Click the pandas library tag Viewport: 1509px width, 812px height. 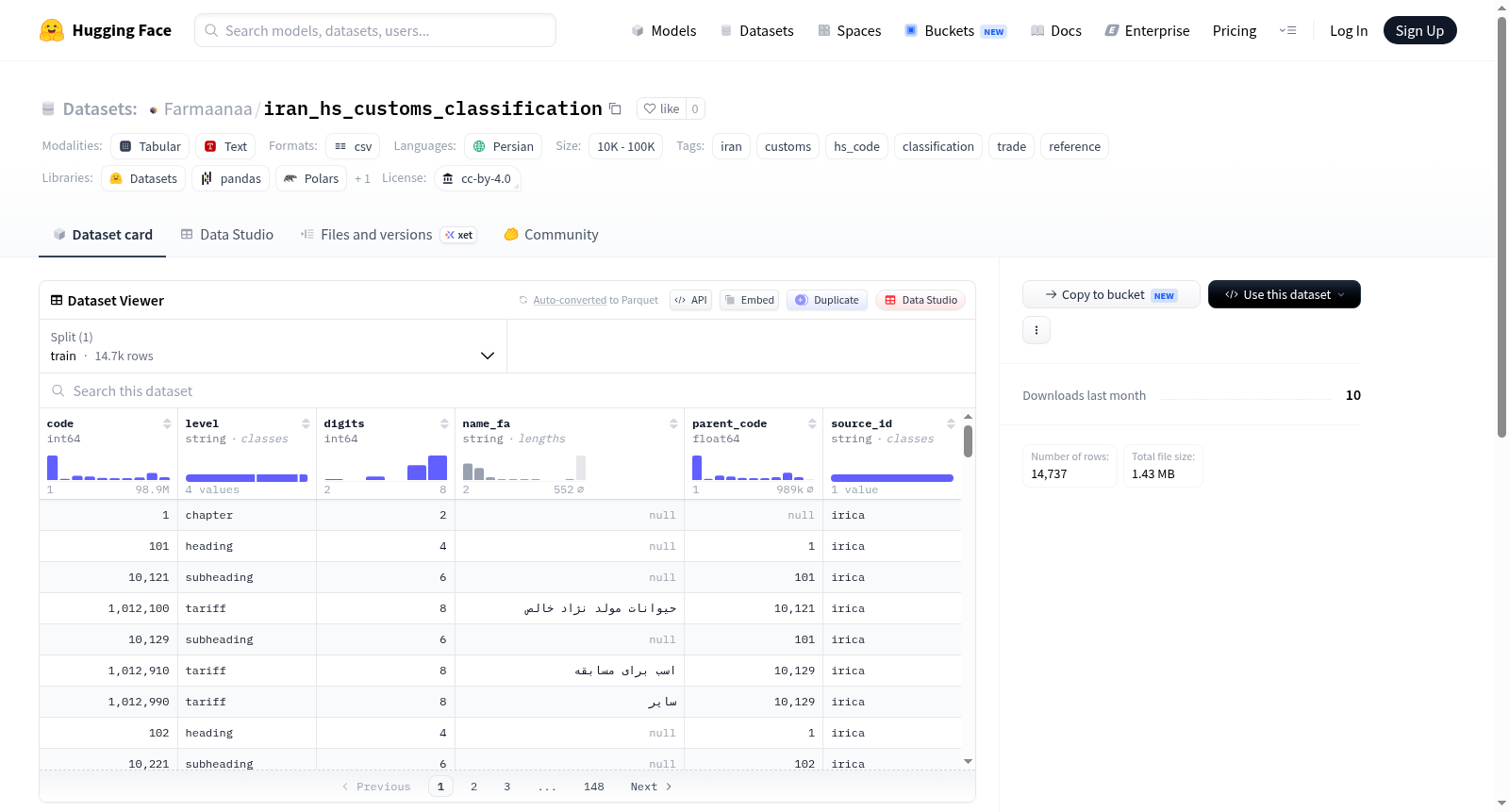pos(231,178)
